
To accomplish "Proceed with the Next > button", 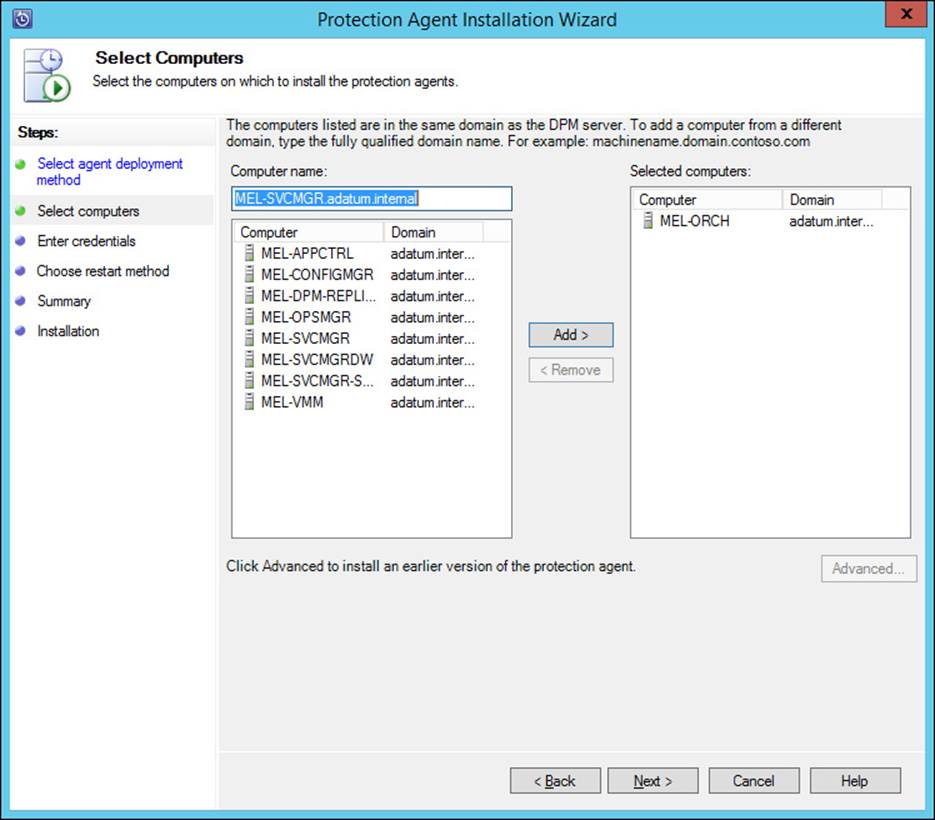I will [x=653, y=781].
